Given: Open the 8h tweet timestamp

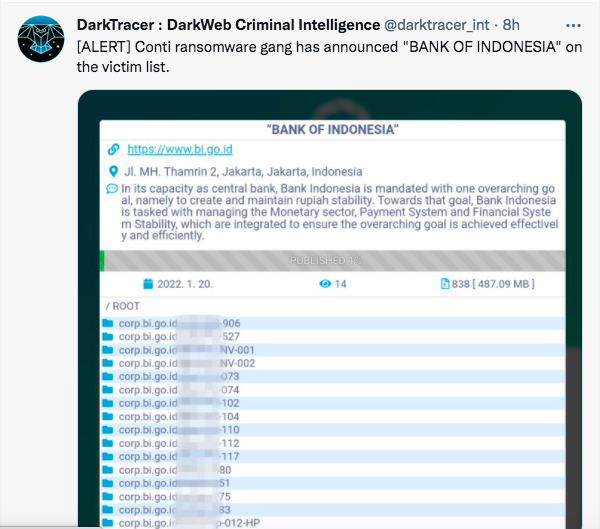Looking at the screenshot, I should [511, 25].
